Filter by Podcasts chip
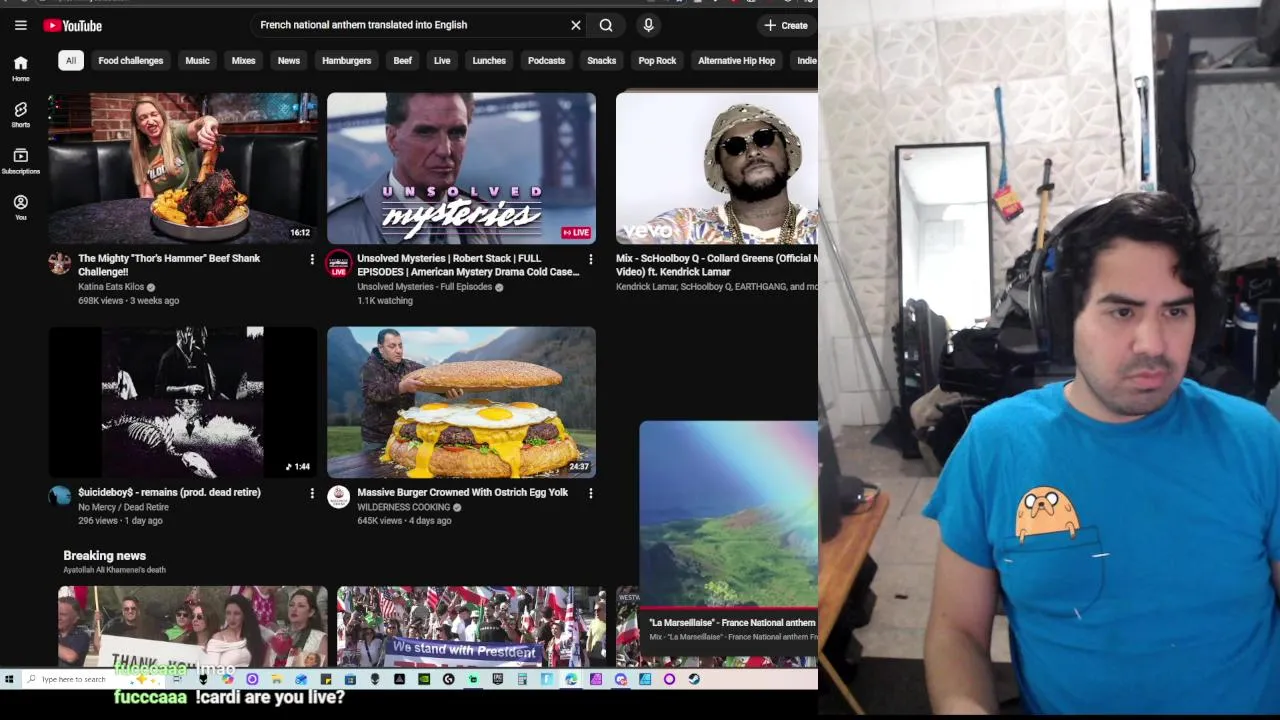Viewport: 1280px width, 720px height. pyautogui.click(x=546, y=60)
